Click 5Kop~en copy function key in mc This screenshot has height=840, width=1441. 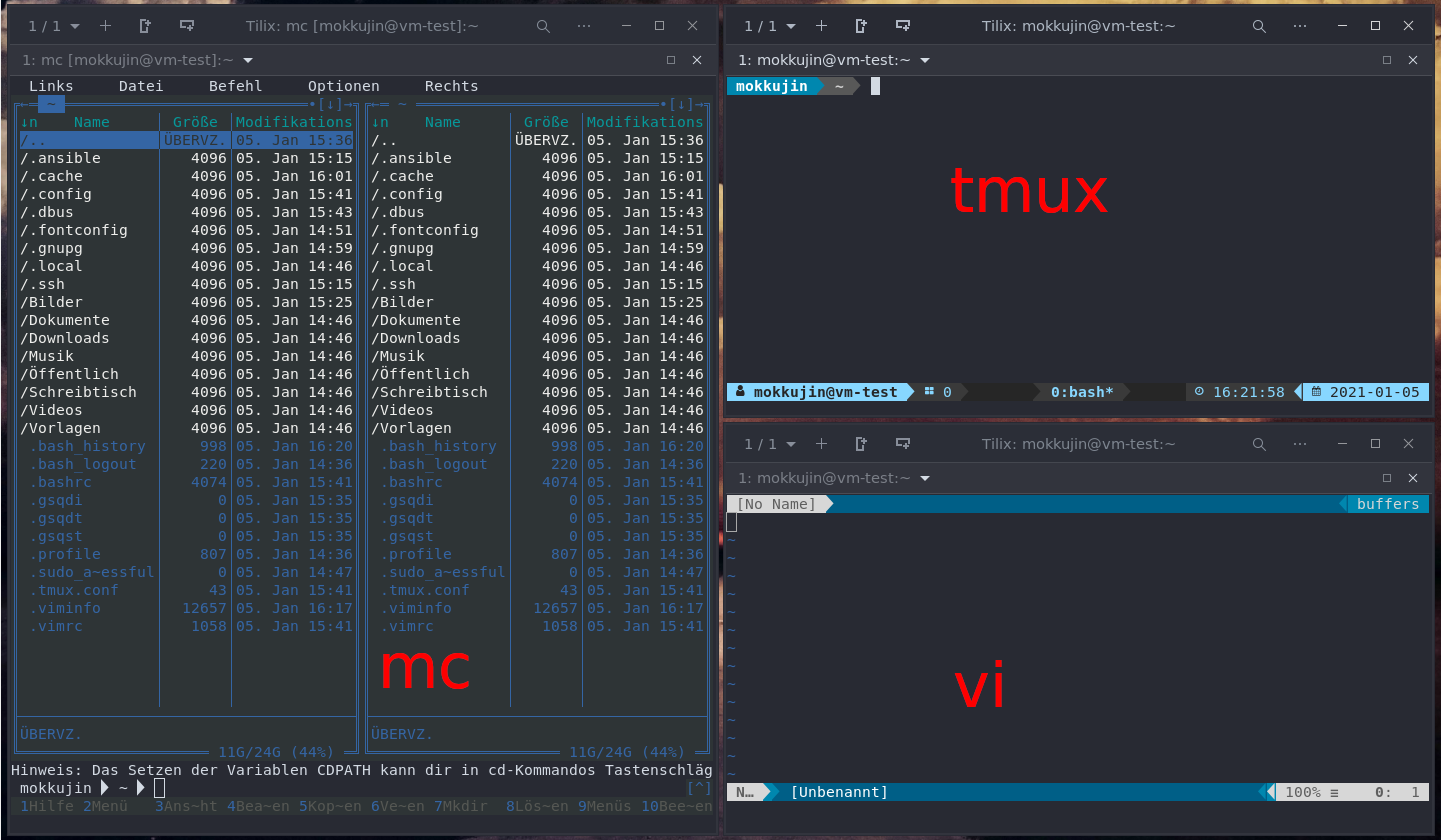pos(330,806)
